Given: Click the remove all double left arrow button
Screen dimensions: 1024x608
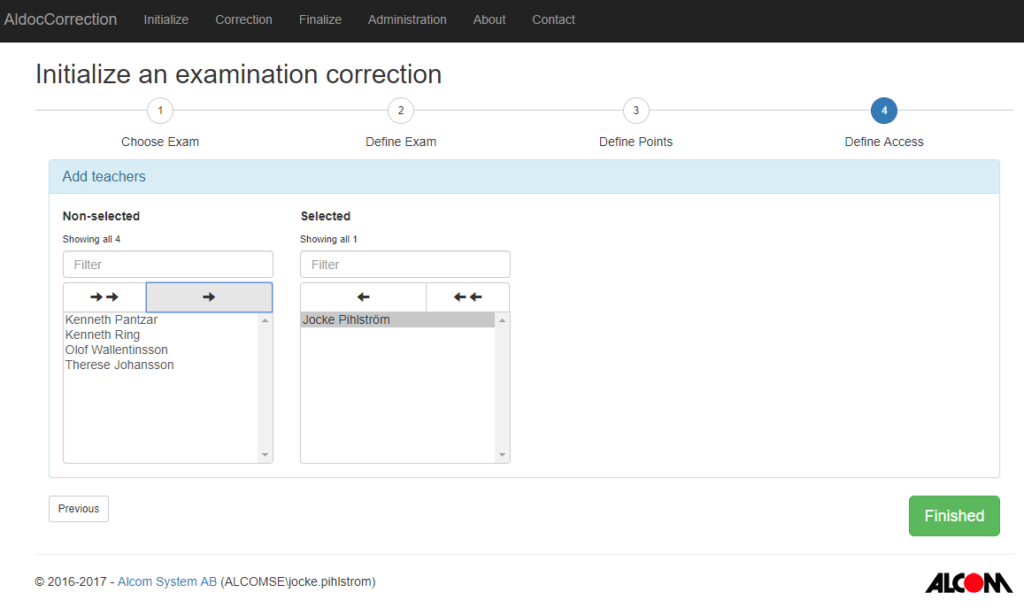Looking at the screenshot, I should point(467,297).
